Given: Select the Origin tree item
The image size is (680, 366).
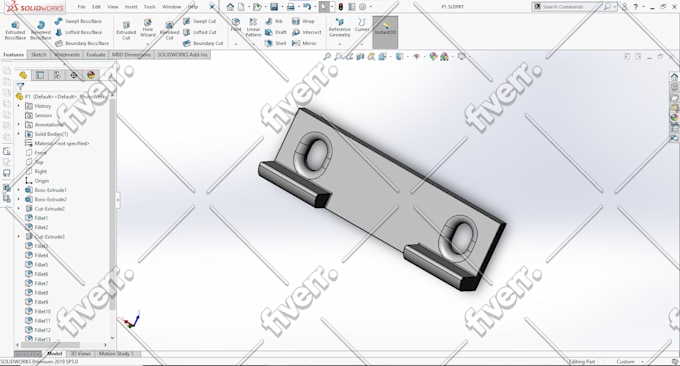Looking at the screenshot, I should (x=37, y=181).
